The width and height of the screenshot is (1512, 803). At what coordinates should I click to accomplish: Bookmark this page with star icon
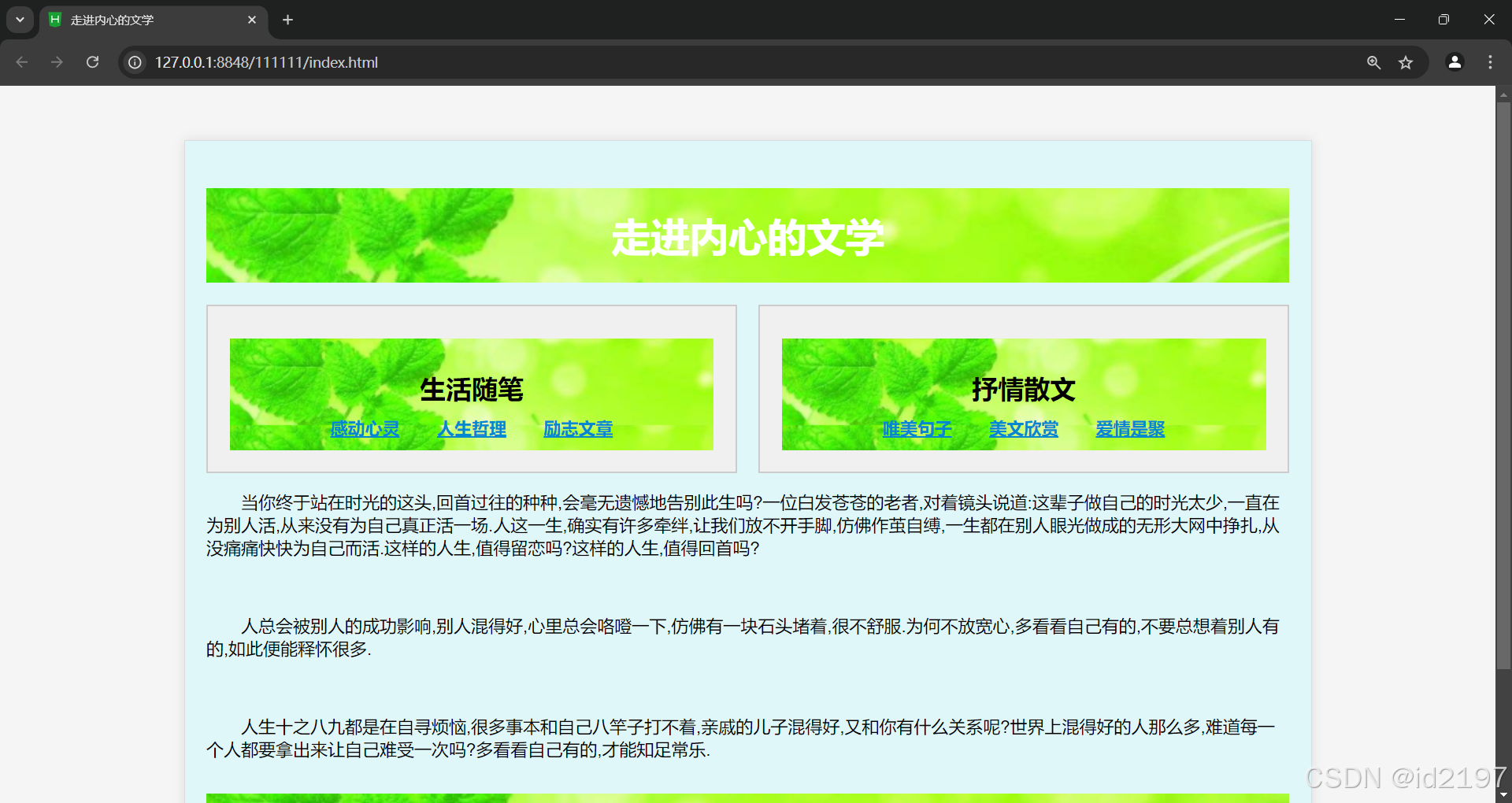(1406, 62)
